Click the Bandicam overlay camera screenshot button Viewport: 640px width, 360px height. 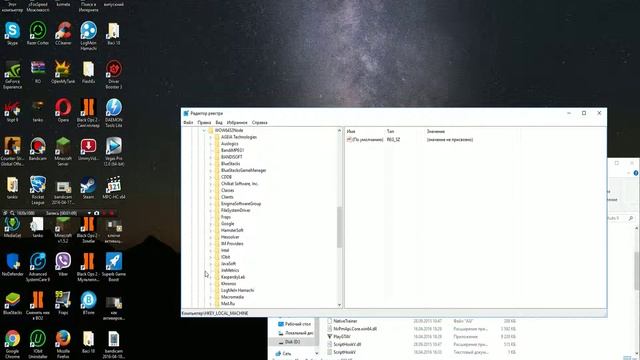click(96, 213)
